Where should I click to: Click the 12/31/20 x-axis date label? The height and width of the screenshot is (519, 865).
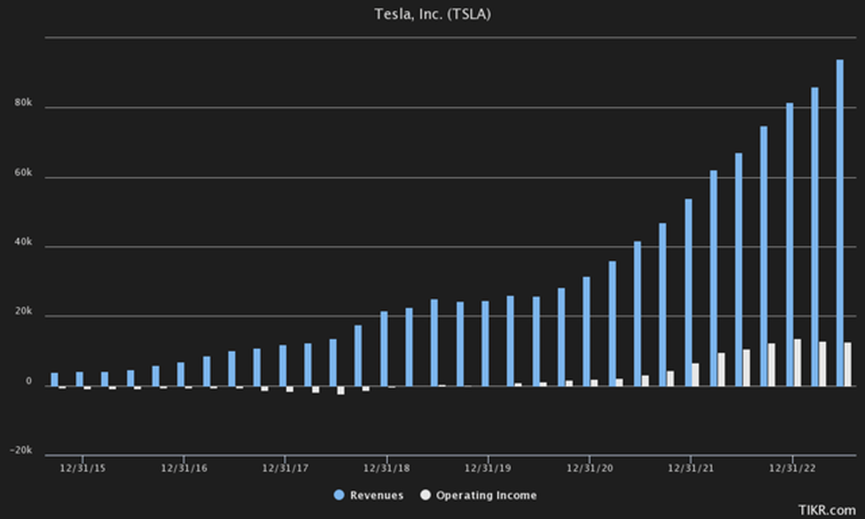point(590,468)
